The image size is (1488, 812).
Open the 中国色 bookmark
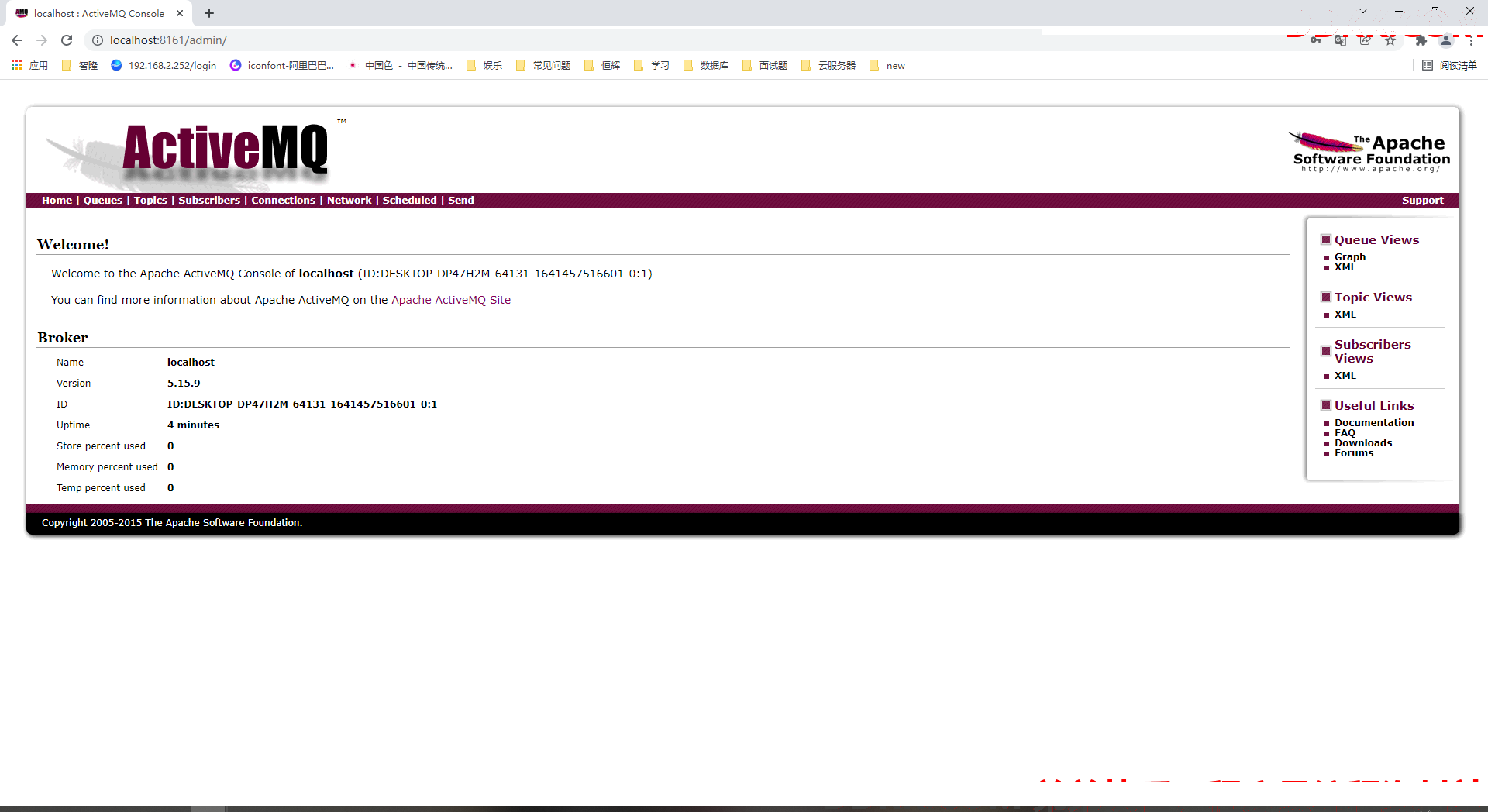point(401,65)
